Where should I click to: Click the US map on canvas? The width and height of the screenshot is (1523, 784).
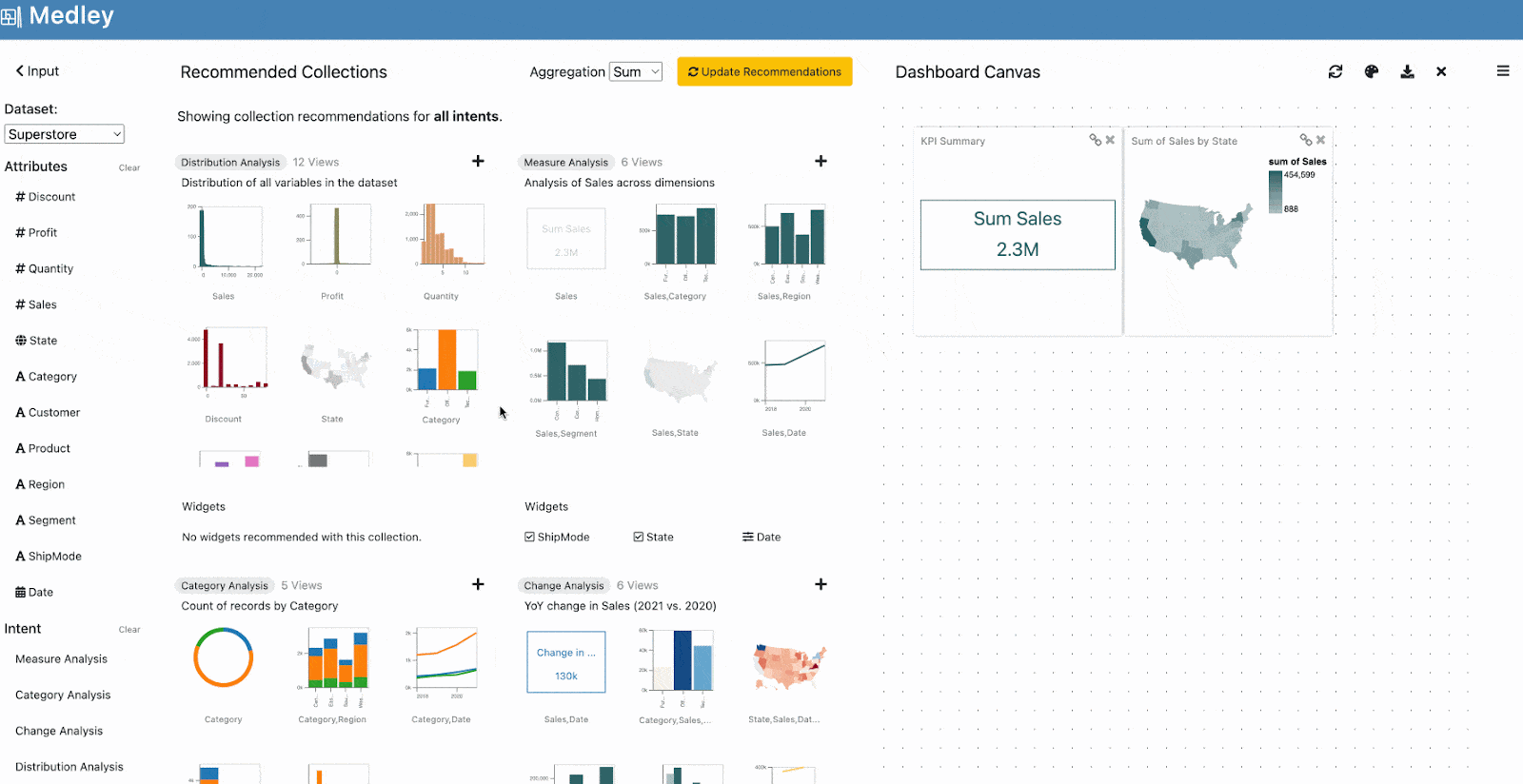[1197, 234]
